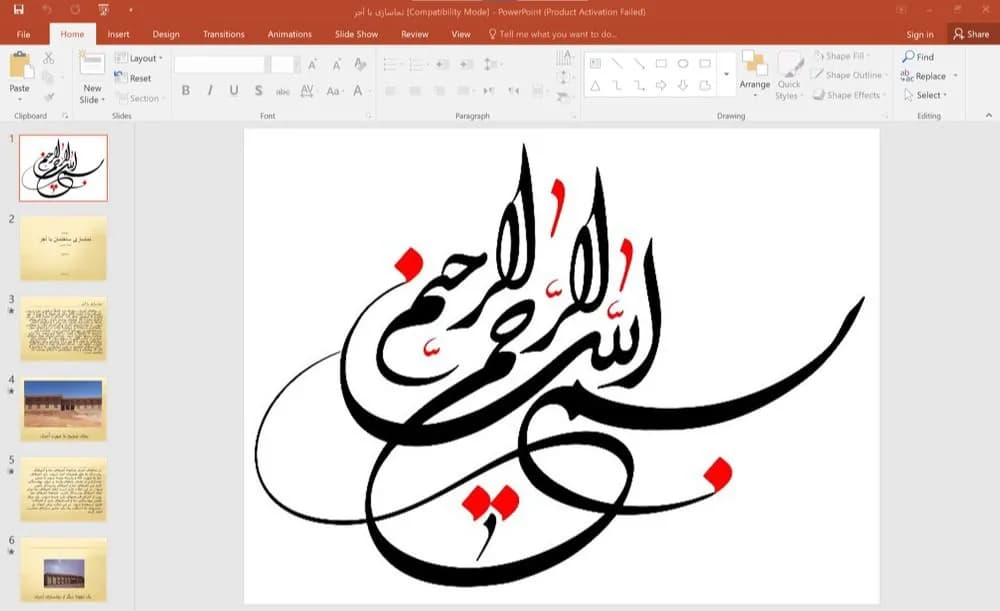Select the Text Box shape in gallery

click(x=595, y=63)
